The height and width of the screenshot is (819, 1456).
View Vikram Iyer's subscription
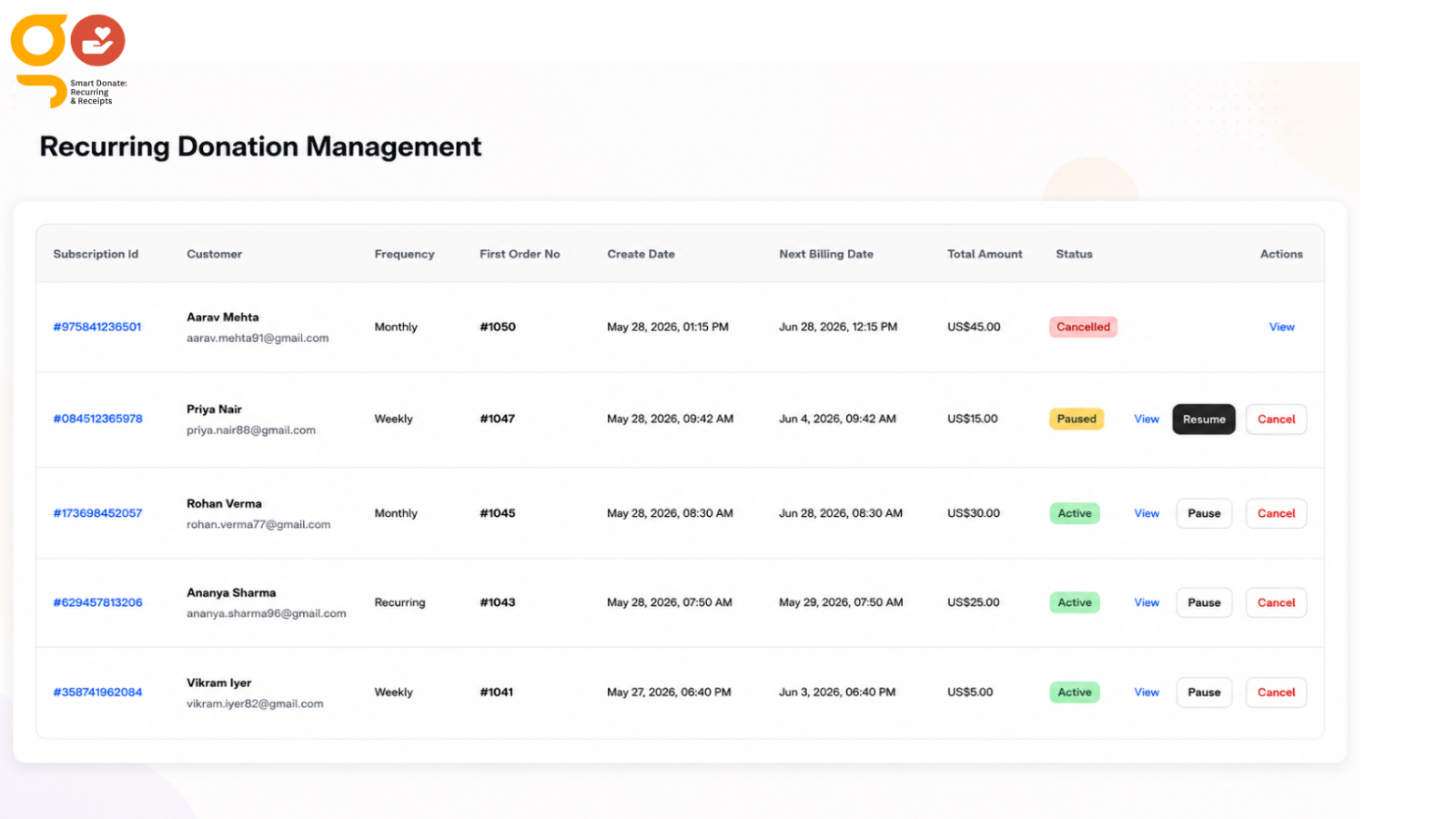pos(1147,693)
